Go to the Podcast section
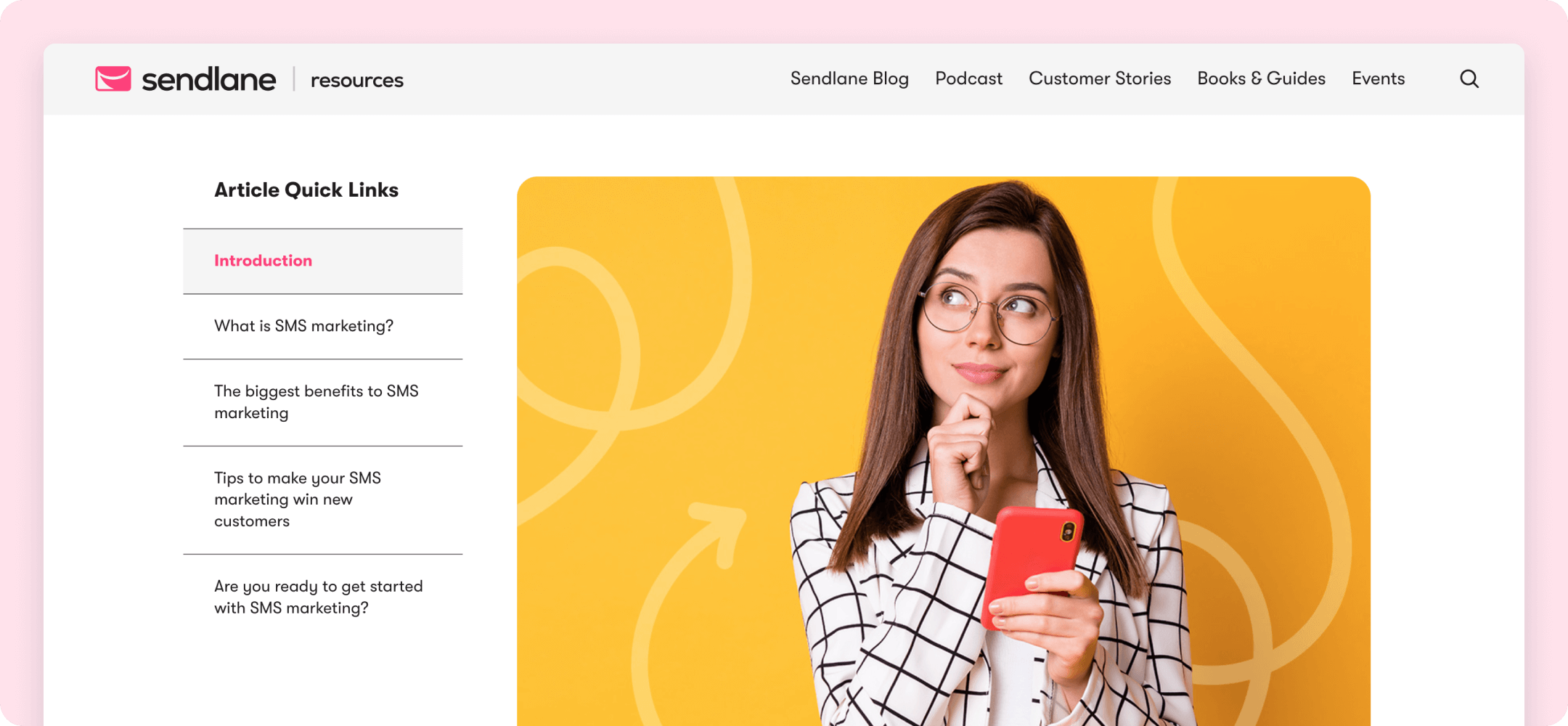Image resolution: width=1568 pixels, height=726 pixels. tap(968, 78)
